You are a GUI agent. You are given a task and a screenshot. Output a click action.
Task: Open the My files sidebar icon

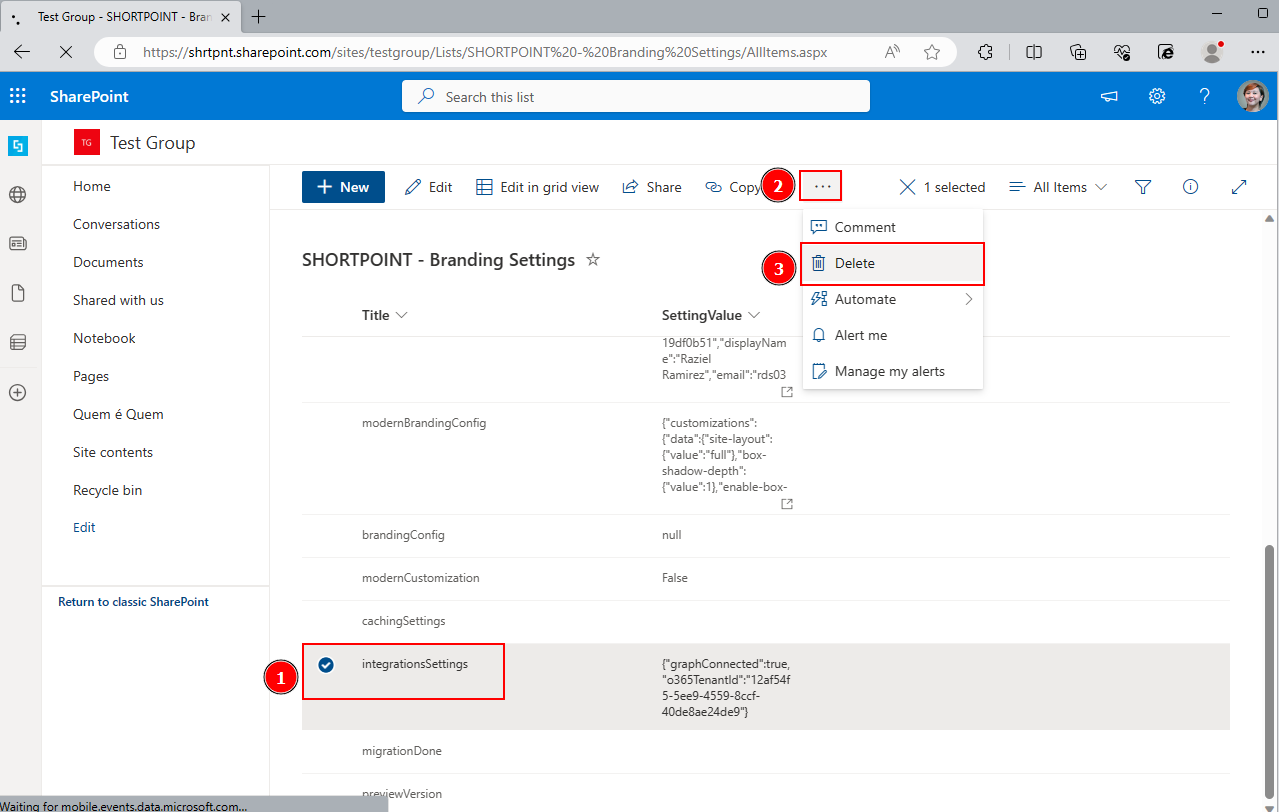17,293
